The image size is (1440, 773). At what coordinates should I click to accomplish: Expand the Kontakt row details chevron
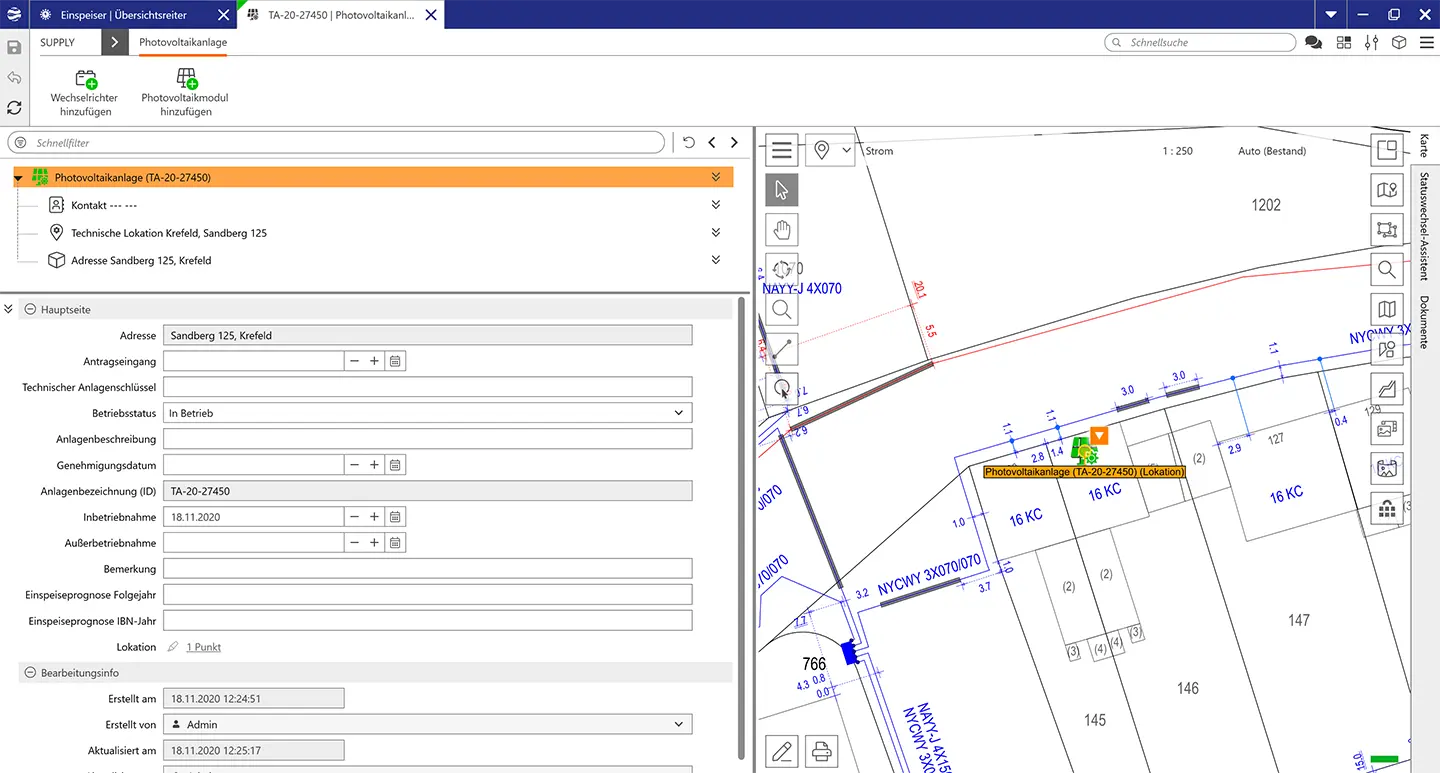click(716, 205)
